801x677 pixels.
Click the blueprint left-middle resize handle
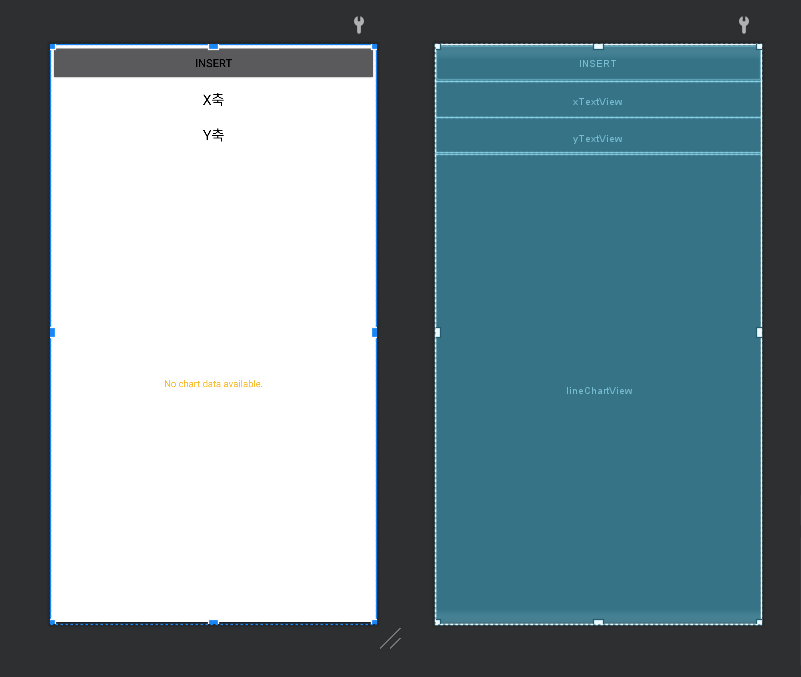437,333
